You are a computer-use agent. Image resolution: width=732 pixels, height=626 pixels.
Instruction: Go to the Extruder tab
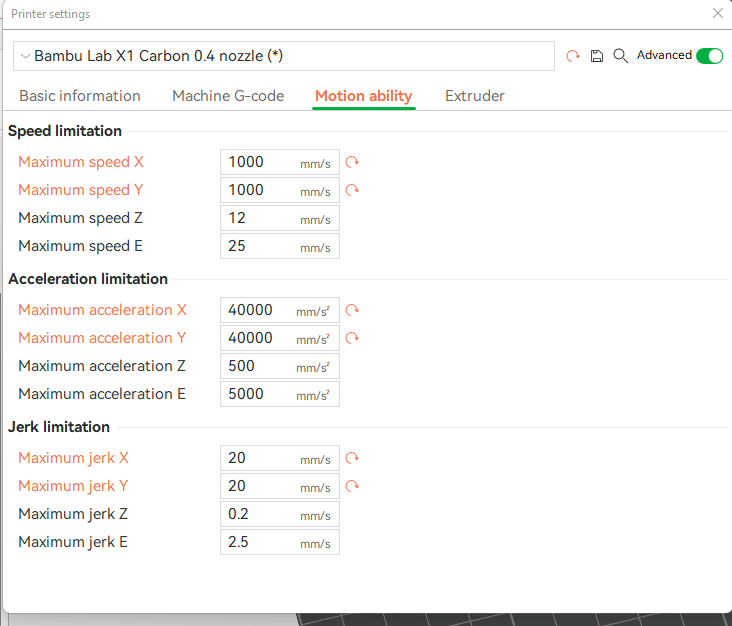tap(474, 96)
